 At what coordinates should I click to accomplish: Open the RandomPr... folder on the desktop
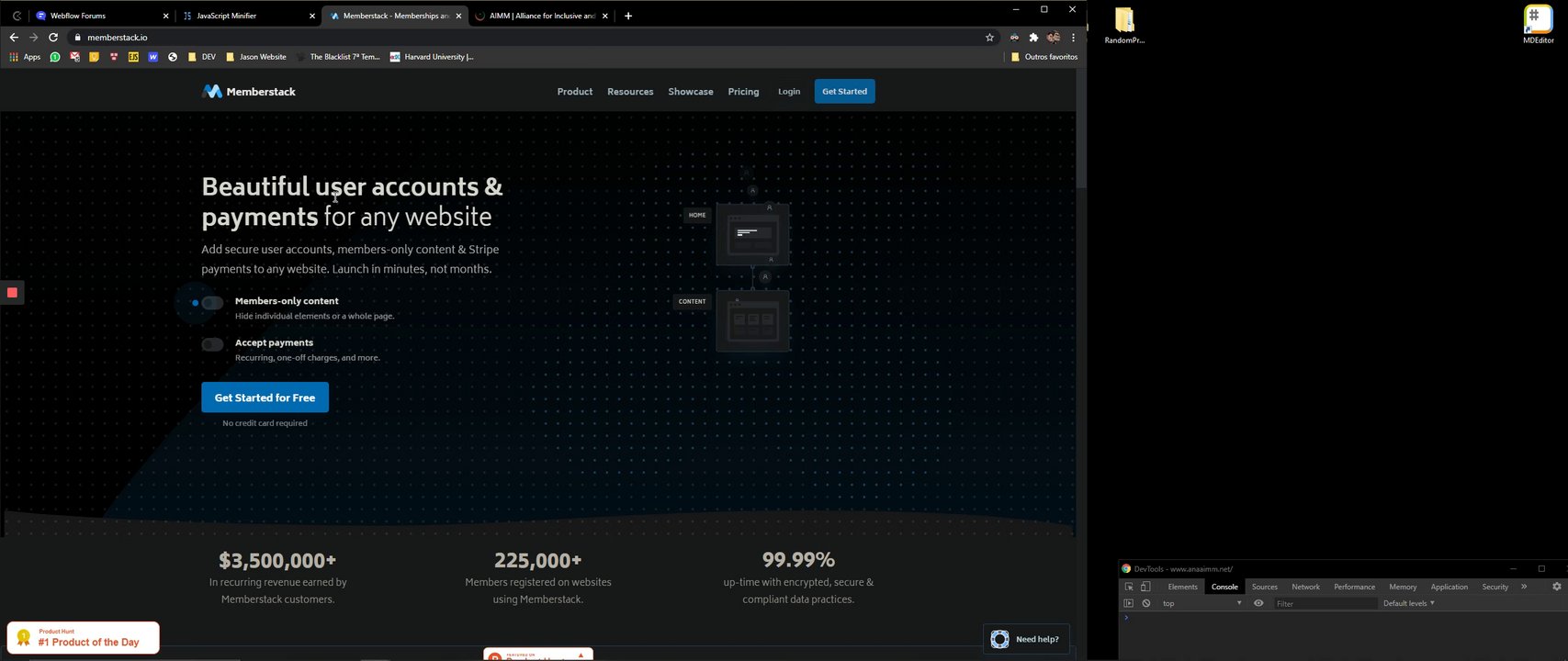[x=1124, y=26]
